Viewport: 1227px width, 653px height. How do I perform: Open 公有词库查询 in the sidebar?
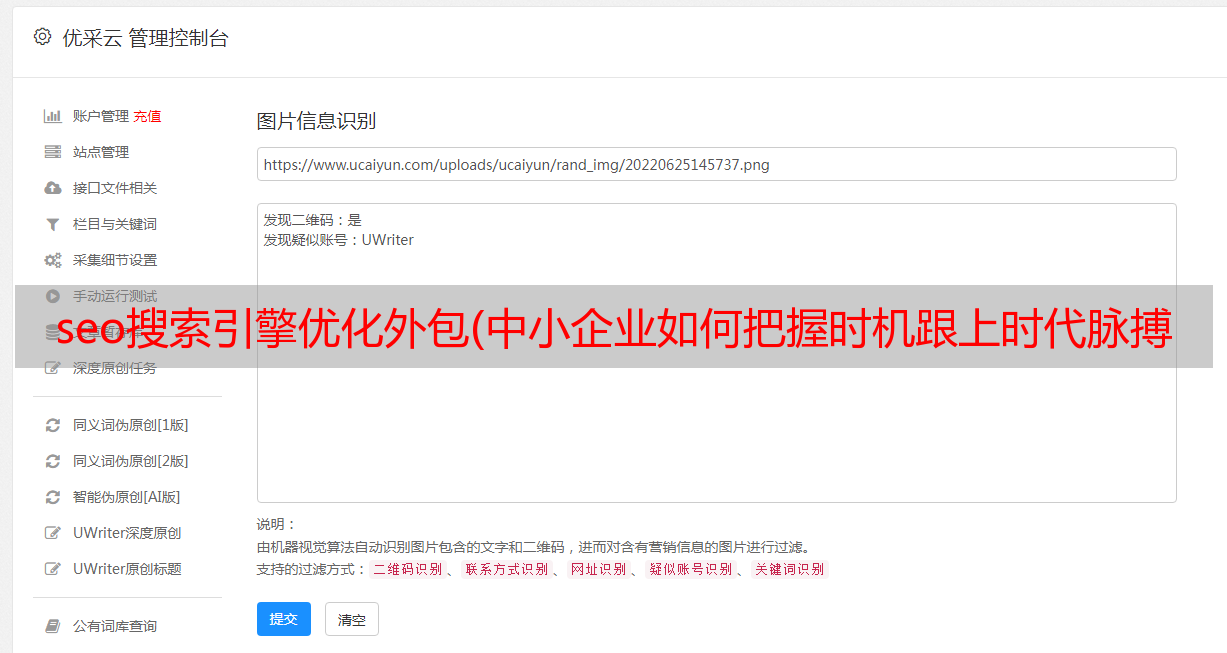115,626
